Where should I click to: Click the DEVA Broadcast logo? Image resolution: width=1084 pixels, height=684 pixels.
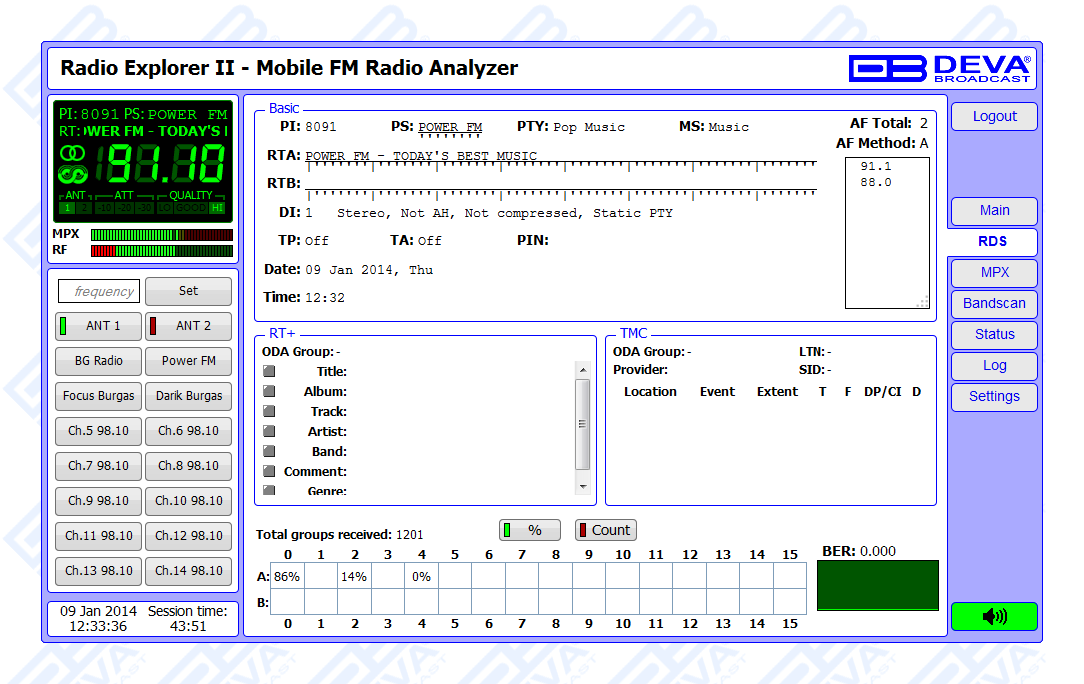939,68
